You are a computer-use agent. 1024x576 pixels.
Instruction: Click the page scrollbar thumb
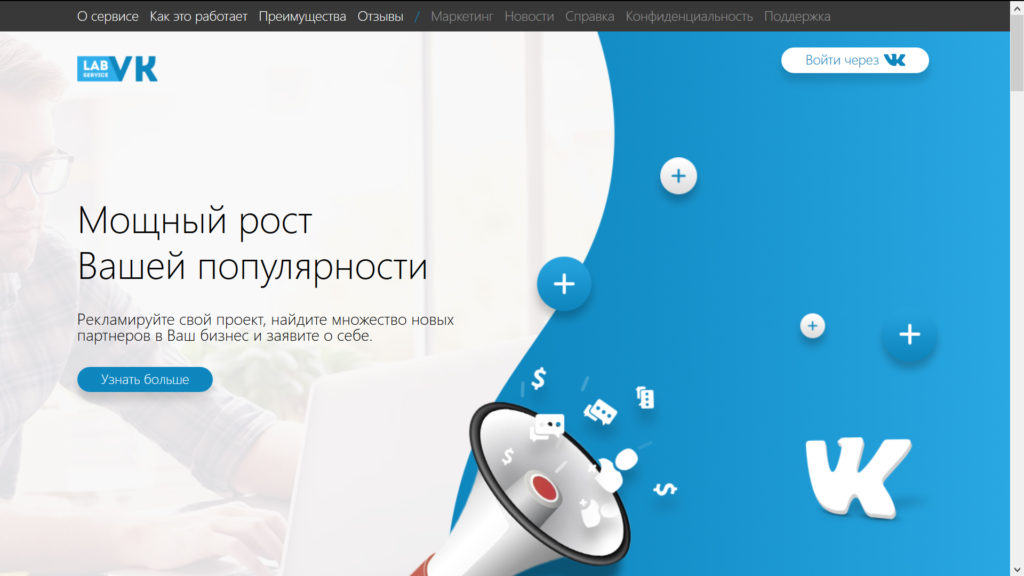pyautogui.click(x=1017, y=52)
